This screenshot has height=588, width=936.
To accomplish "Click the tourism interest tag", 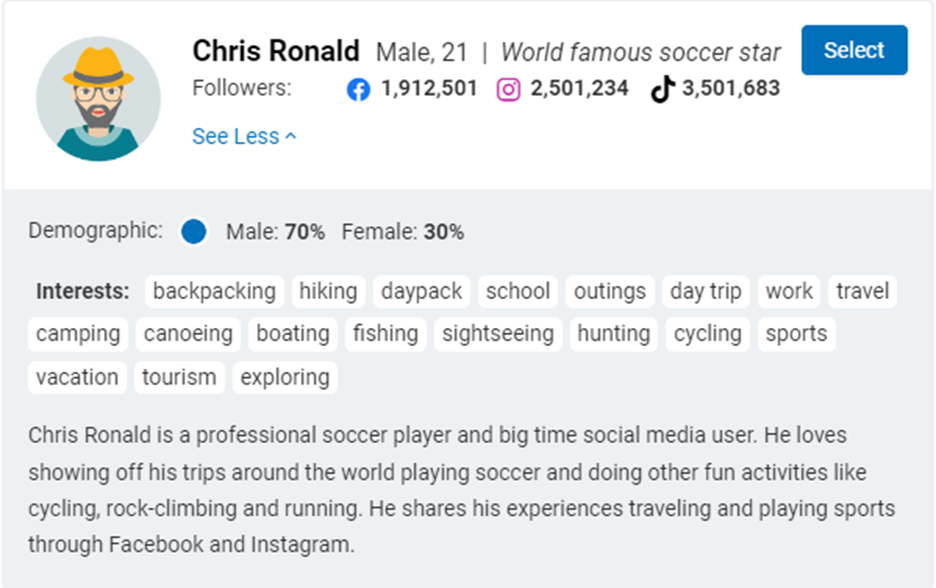I will click(179, 377).
